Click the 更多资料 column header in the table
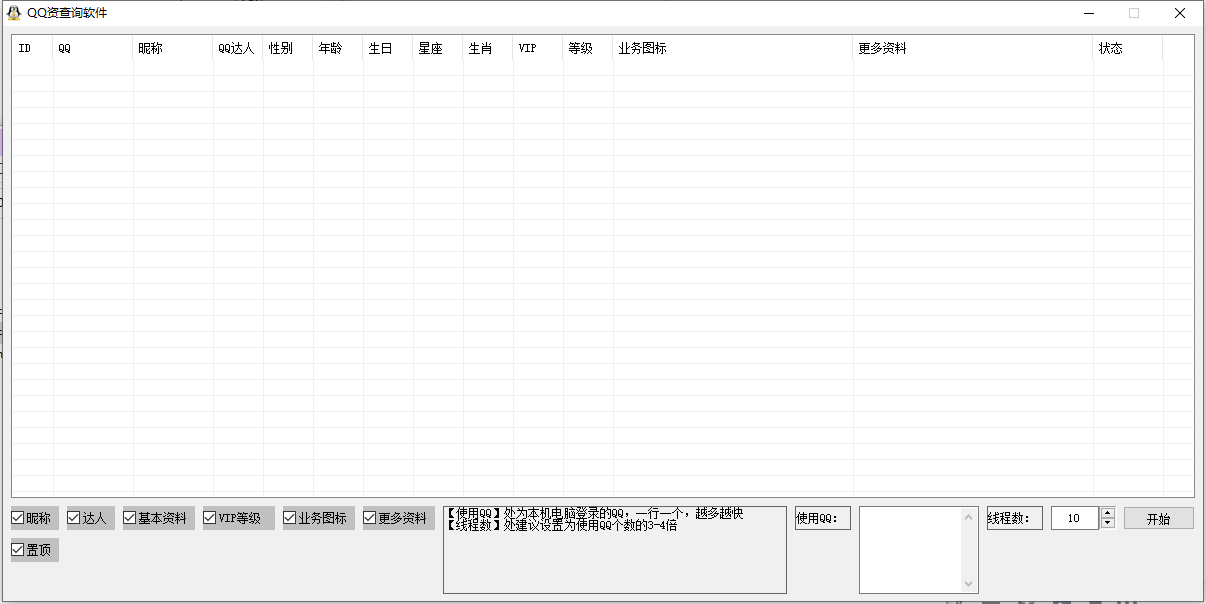The width and height of the screenshot is (1206, 604). (973, 48)
